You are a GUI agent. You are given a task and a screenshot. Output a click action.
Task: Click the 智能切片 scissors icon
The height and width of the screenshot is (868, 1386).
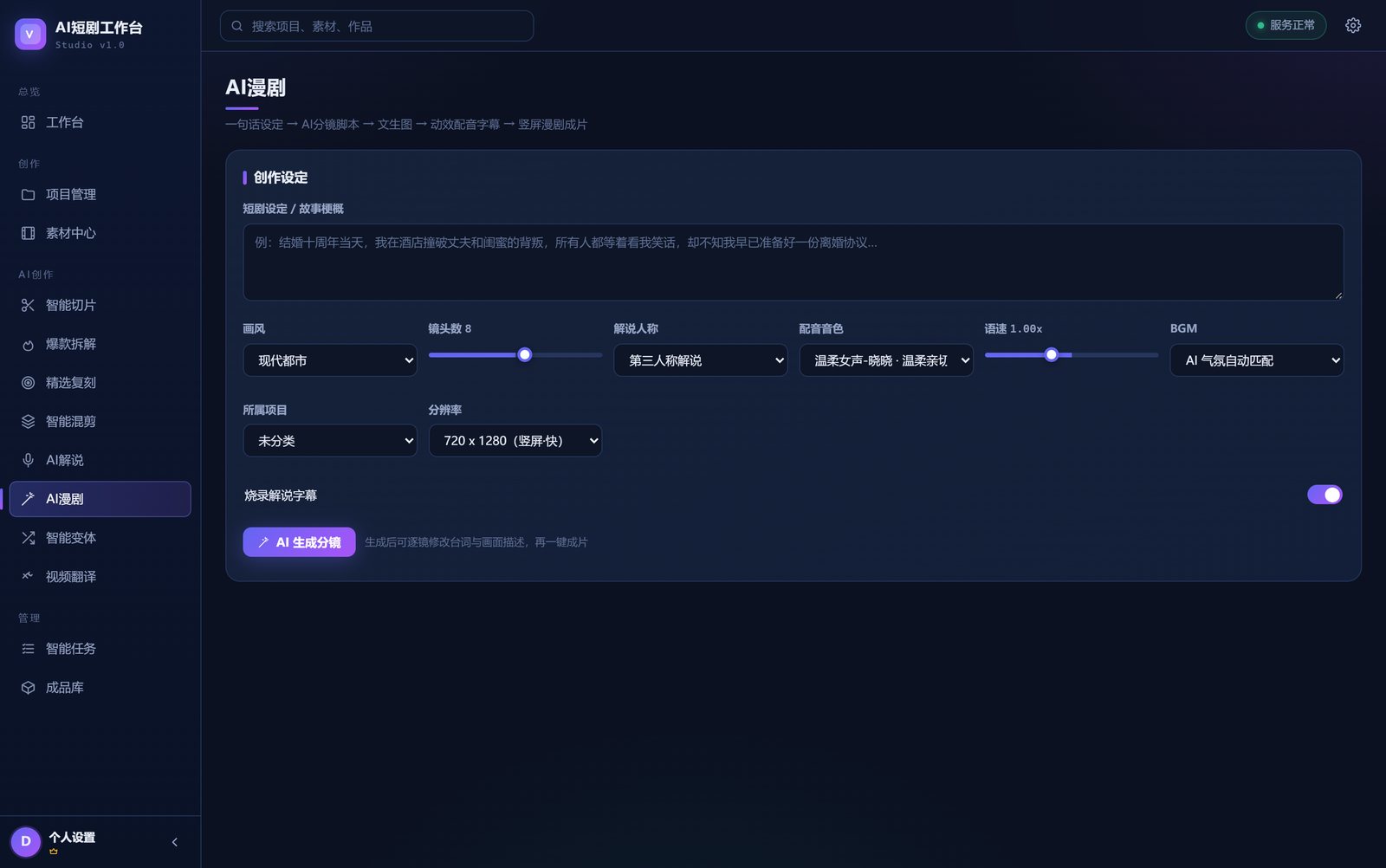tap(28, 305)
